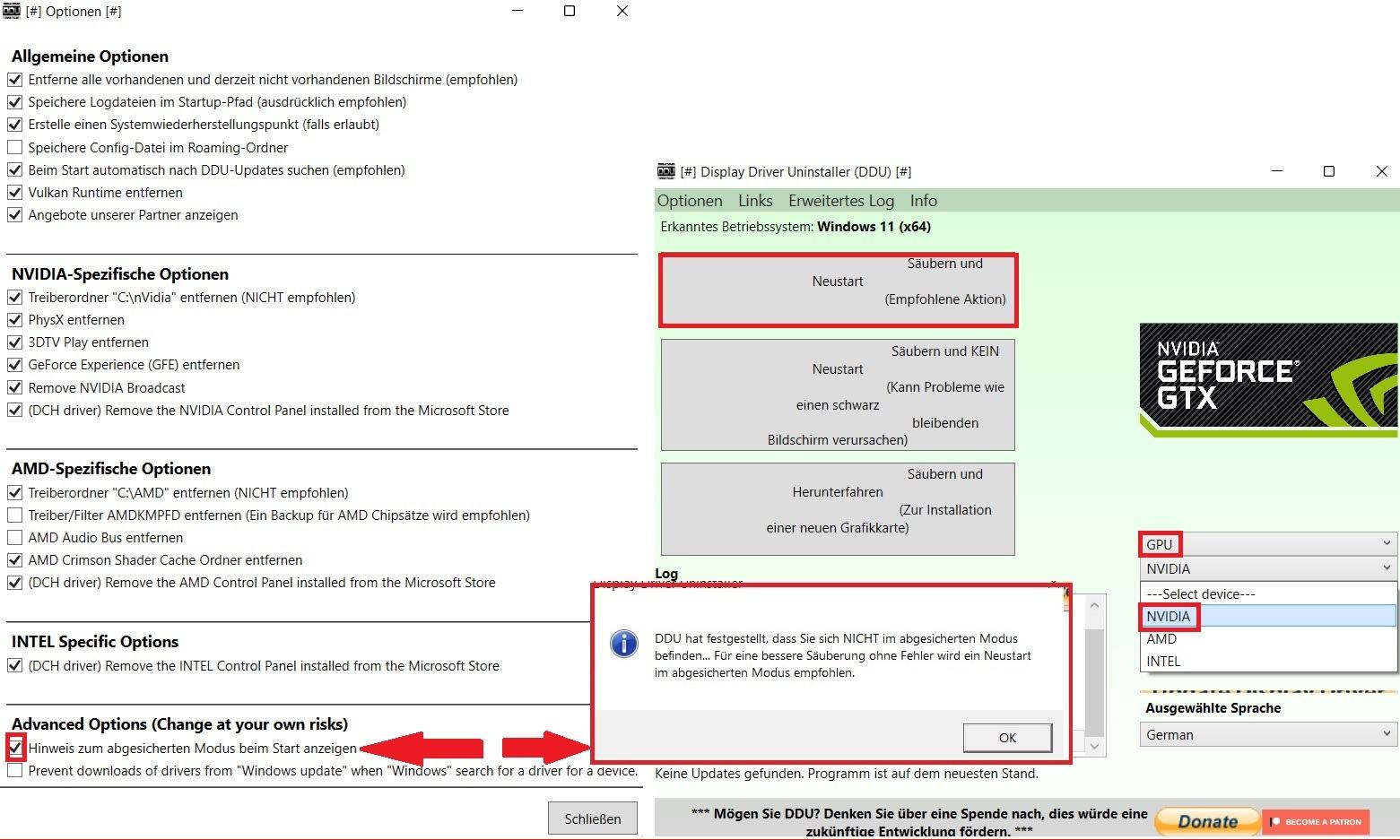Toggle 'Entferne alle vorhandenen... Bildschirme' checkbox
The height and width of the screenshot is (840, 1400).
pyautogui.click(x=14, y=80)
